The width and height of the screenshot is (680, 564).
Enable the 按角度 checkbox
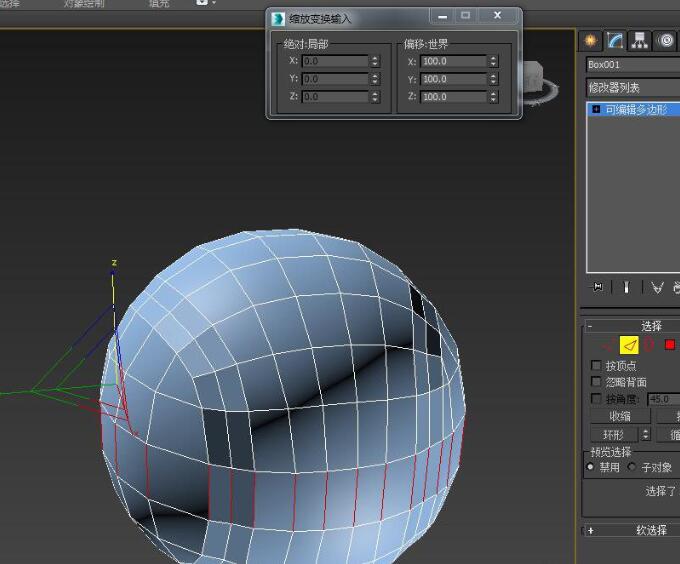click(x=597, y=399)
